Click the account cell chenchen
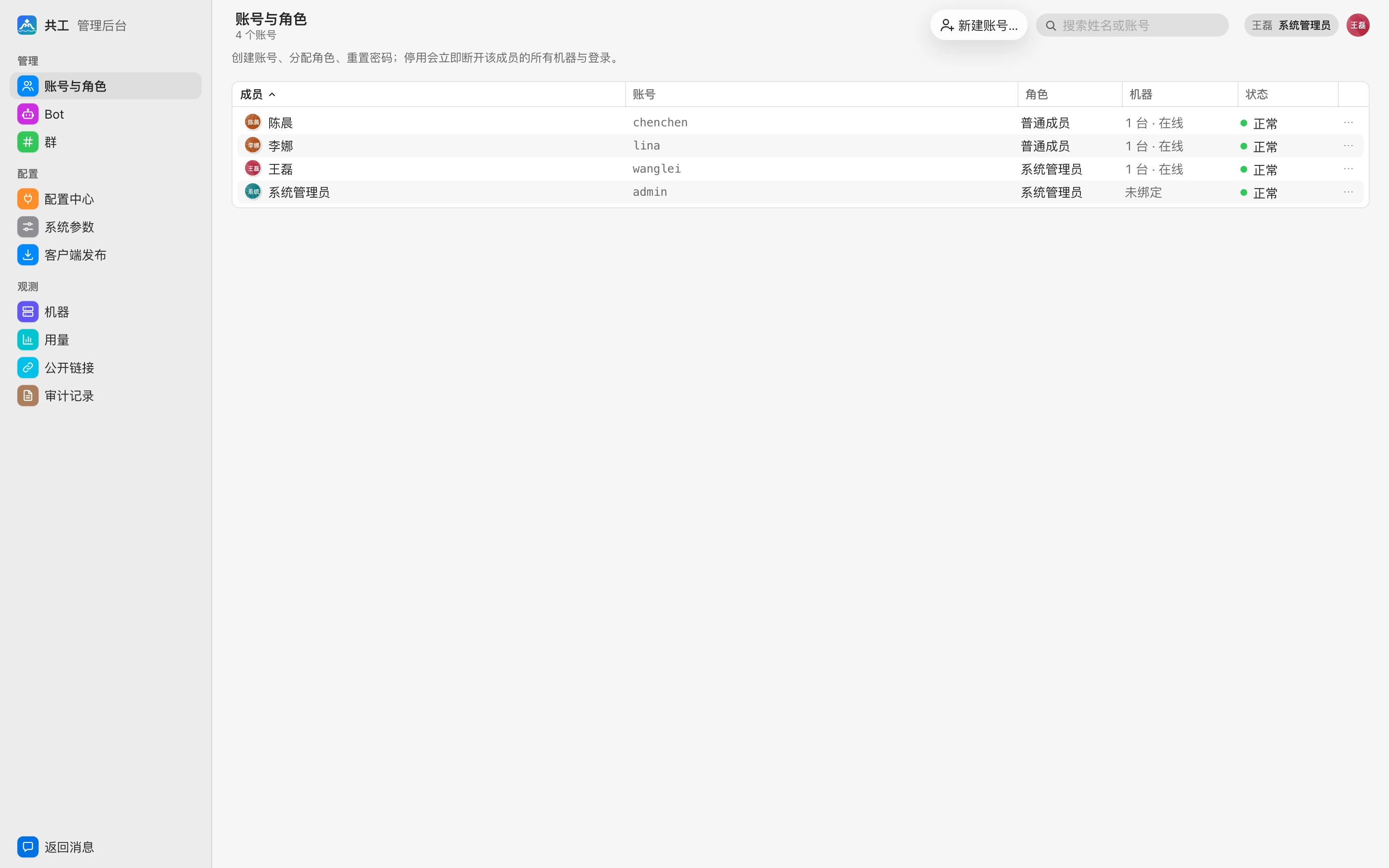This screenshot has height=868, width=1389. pyautogui.click(x=660, y=122)
